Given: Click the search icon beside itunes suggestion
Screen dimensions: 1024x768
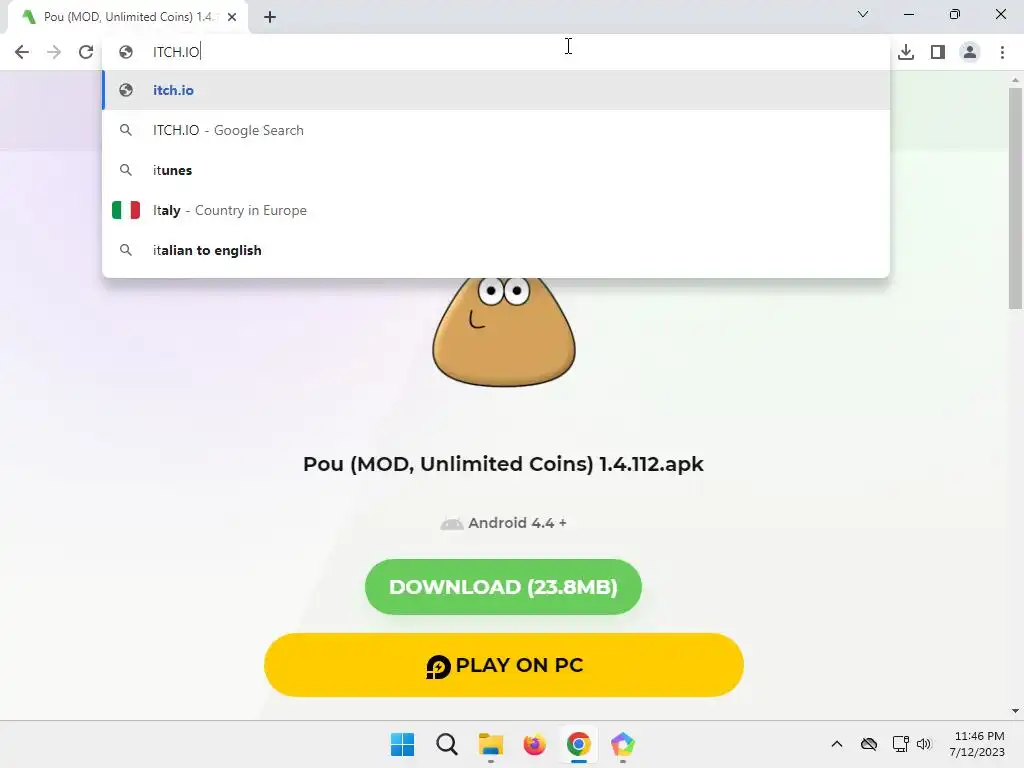Looking at the screenshot, I should point(126,170).
